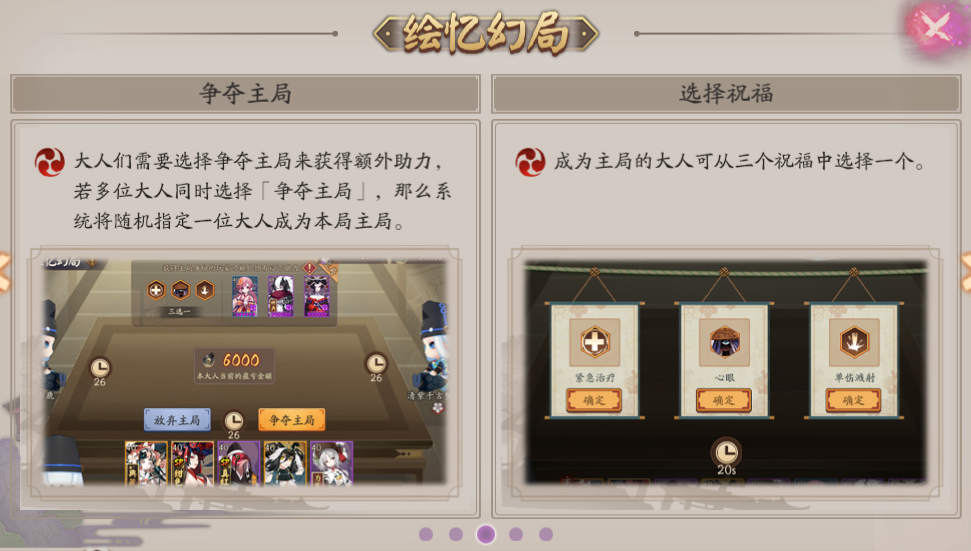Click the 紧急治疗 plus cross icon
The height and width of the screenshot is (551, 971).
[x=594, y=342]
